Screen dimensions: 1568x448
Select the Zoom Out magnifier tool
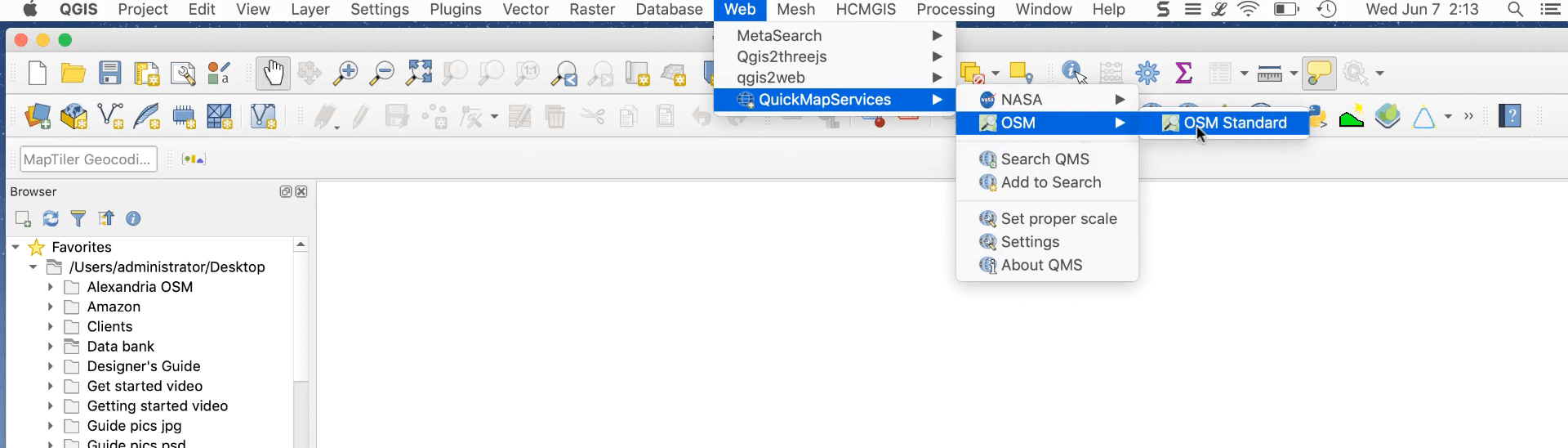[381, 74]
